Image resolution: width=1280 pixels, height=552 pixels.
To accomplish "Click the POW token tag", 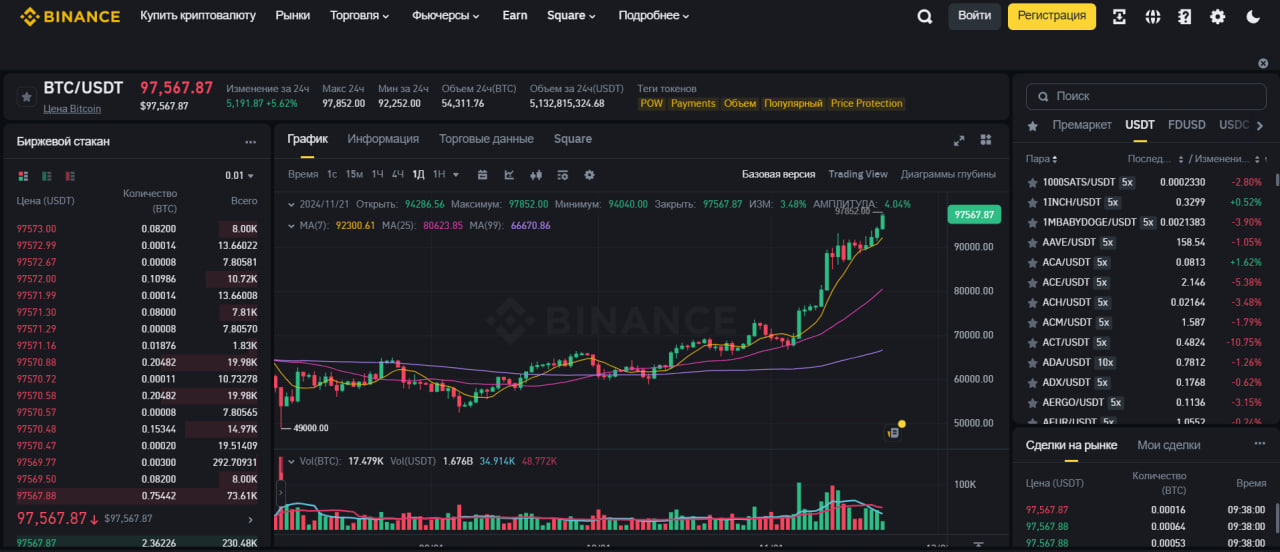I will pyautogui.click(x=651, y=104).
